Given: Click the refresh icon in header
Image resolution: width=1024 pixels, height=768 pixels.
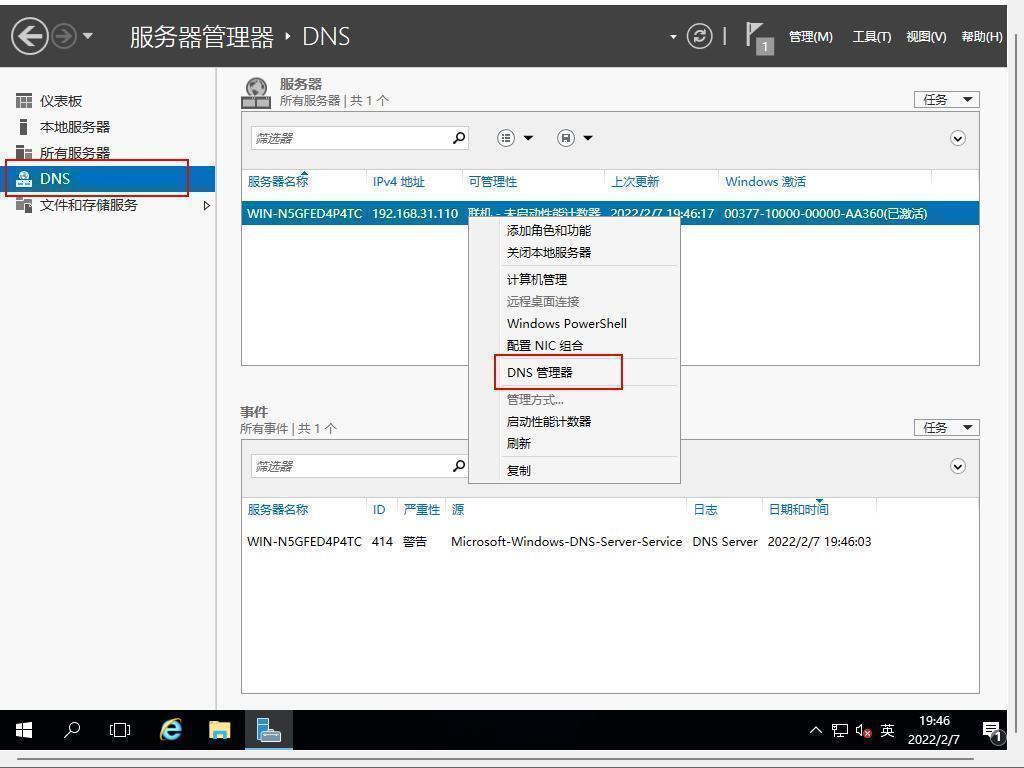Looking at the screenshot, I should pyautogui.click(x=699, y=36).
